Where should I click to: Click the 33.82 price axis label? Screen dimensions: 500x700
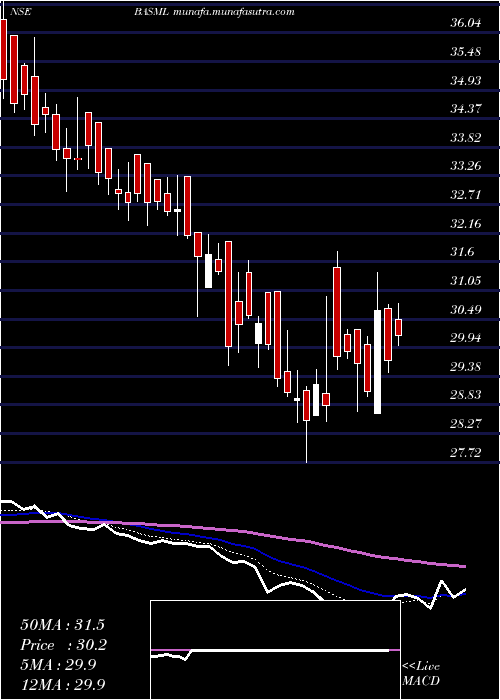(x=466, y=138)
